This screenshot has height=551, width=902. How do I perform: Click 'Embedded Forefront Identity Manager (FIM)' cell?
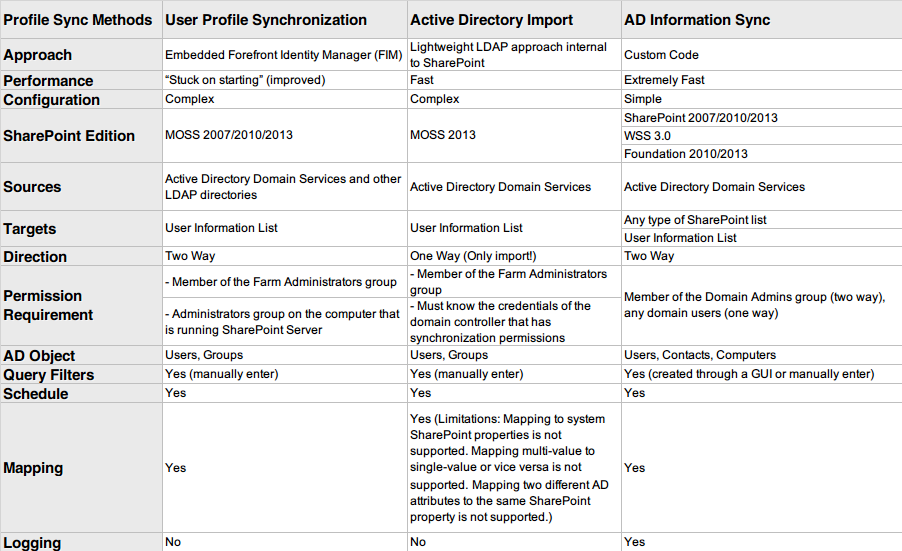coord(285,55)
